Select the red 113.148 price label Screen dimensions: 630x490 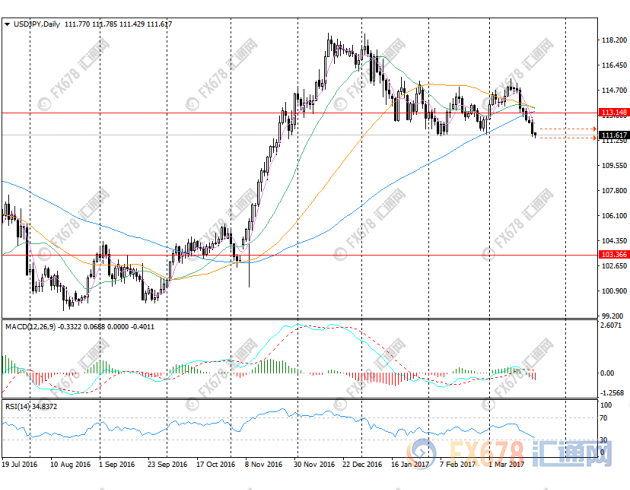(x=613, y=113)
